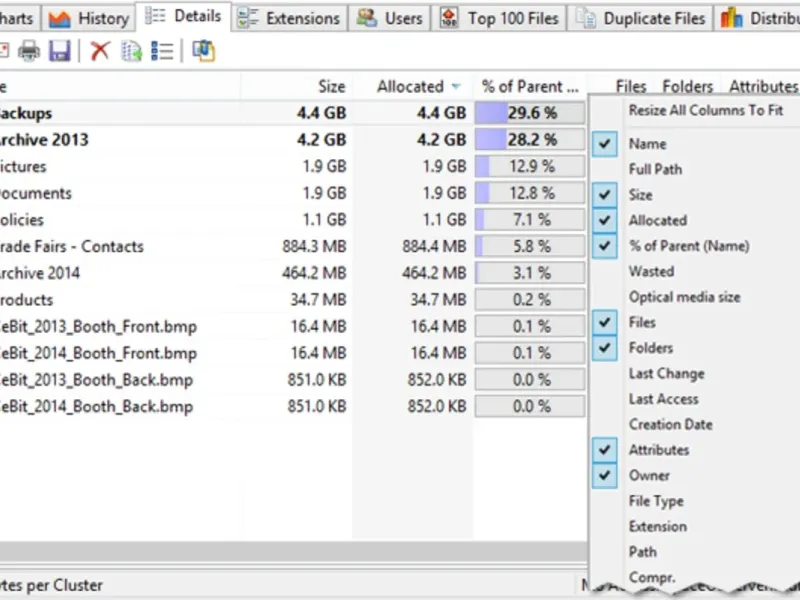Enable the Path column option
The height and width of the screenshot is (600, 800).
[x=643, y=552]
